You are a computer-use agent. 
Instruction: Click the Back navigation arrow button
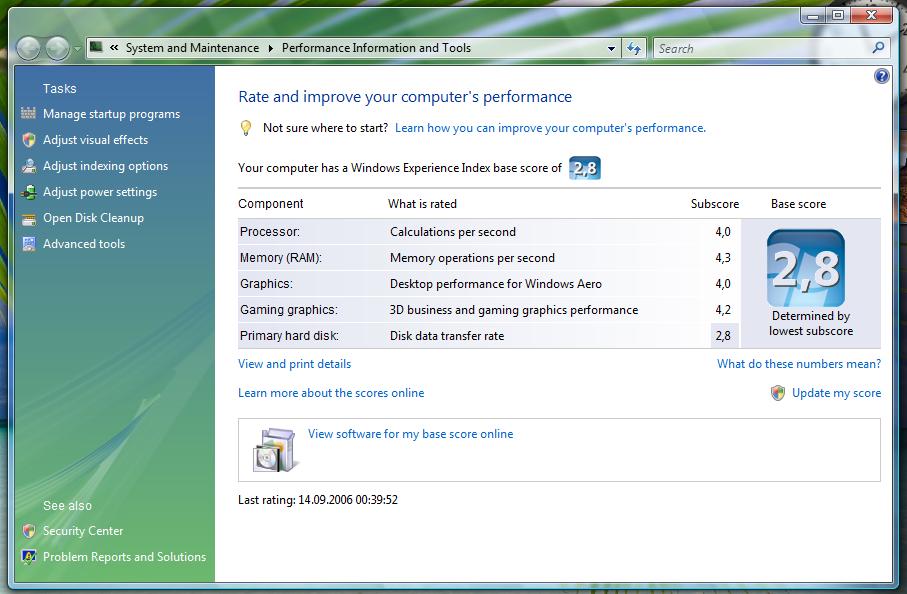pos(28,49)
